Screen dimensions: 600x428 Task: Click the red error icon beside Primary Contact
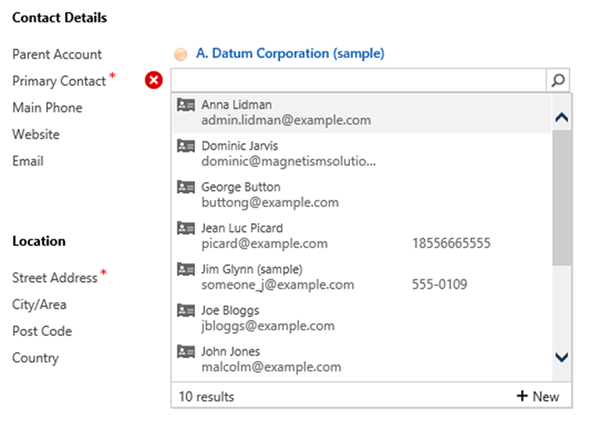tap(153, 81)
